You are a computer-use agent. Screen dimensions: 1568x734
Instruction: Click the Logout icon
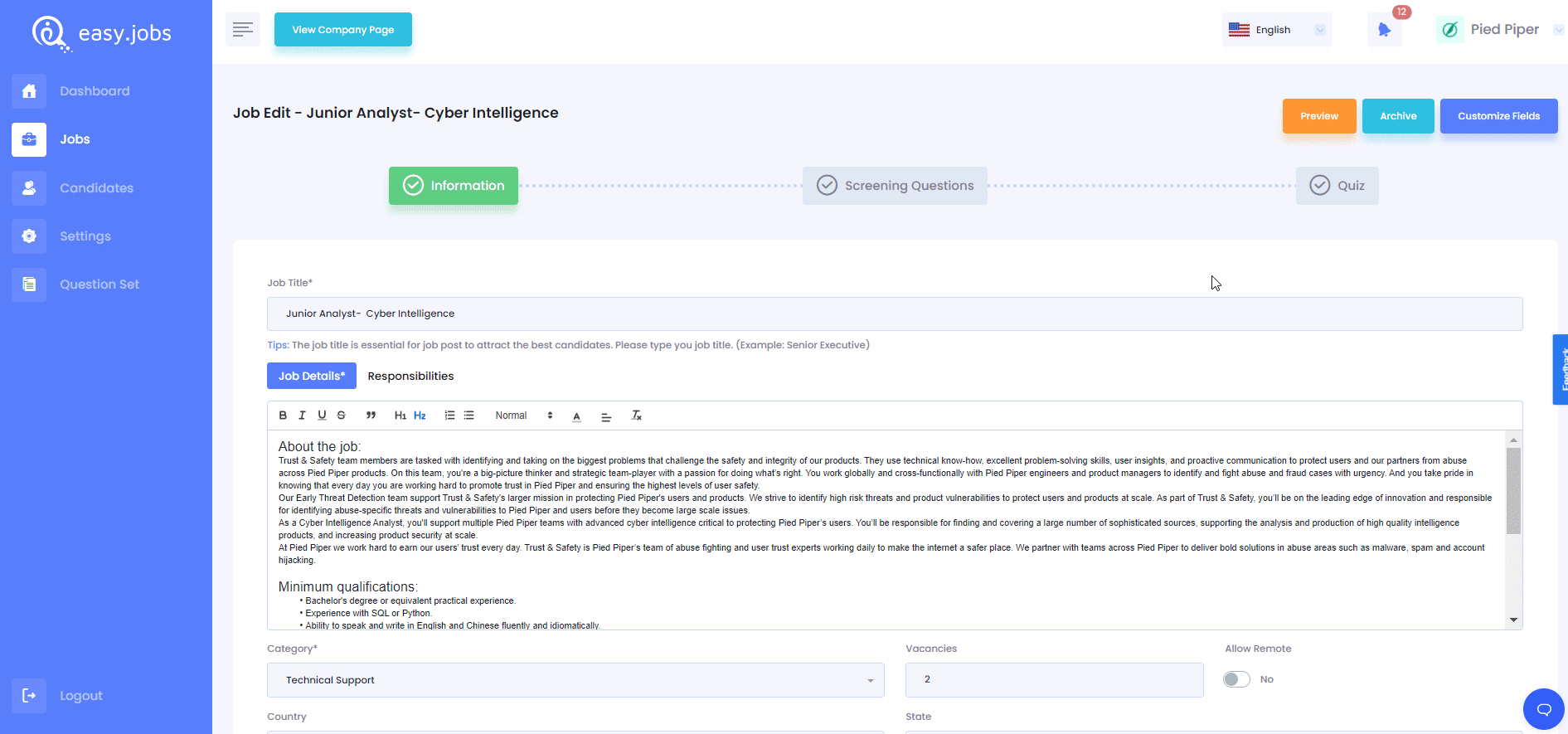tap(29, 696)
